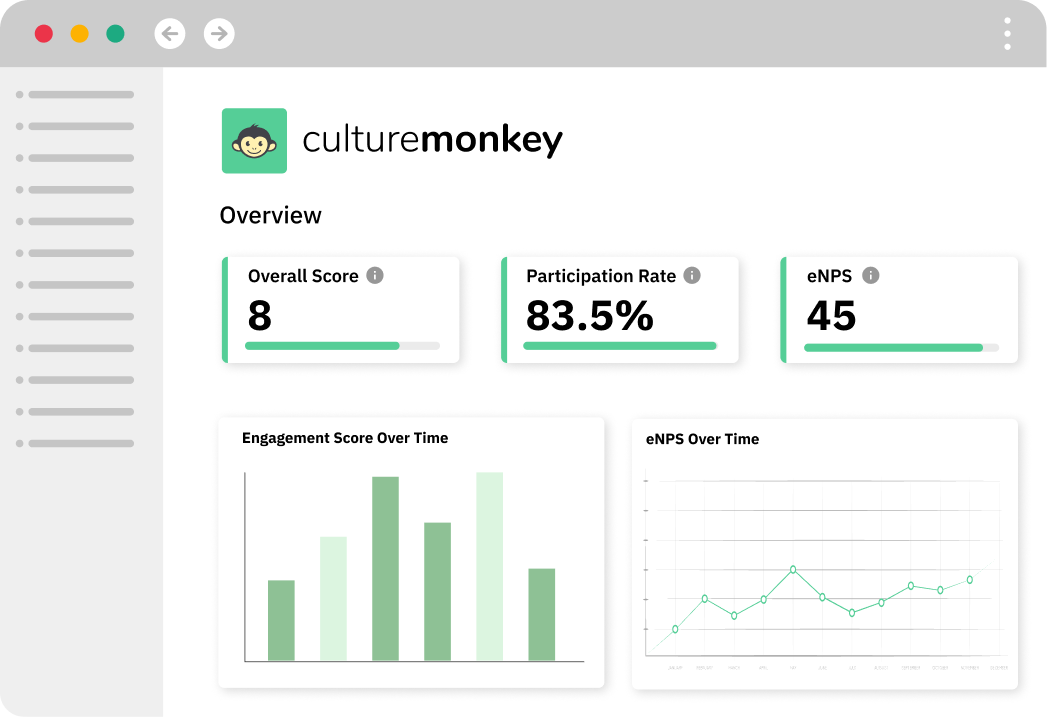Click the Overall Score label
This screenshot has height=717, width=1047.
[303, 276]
